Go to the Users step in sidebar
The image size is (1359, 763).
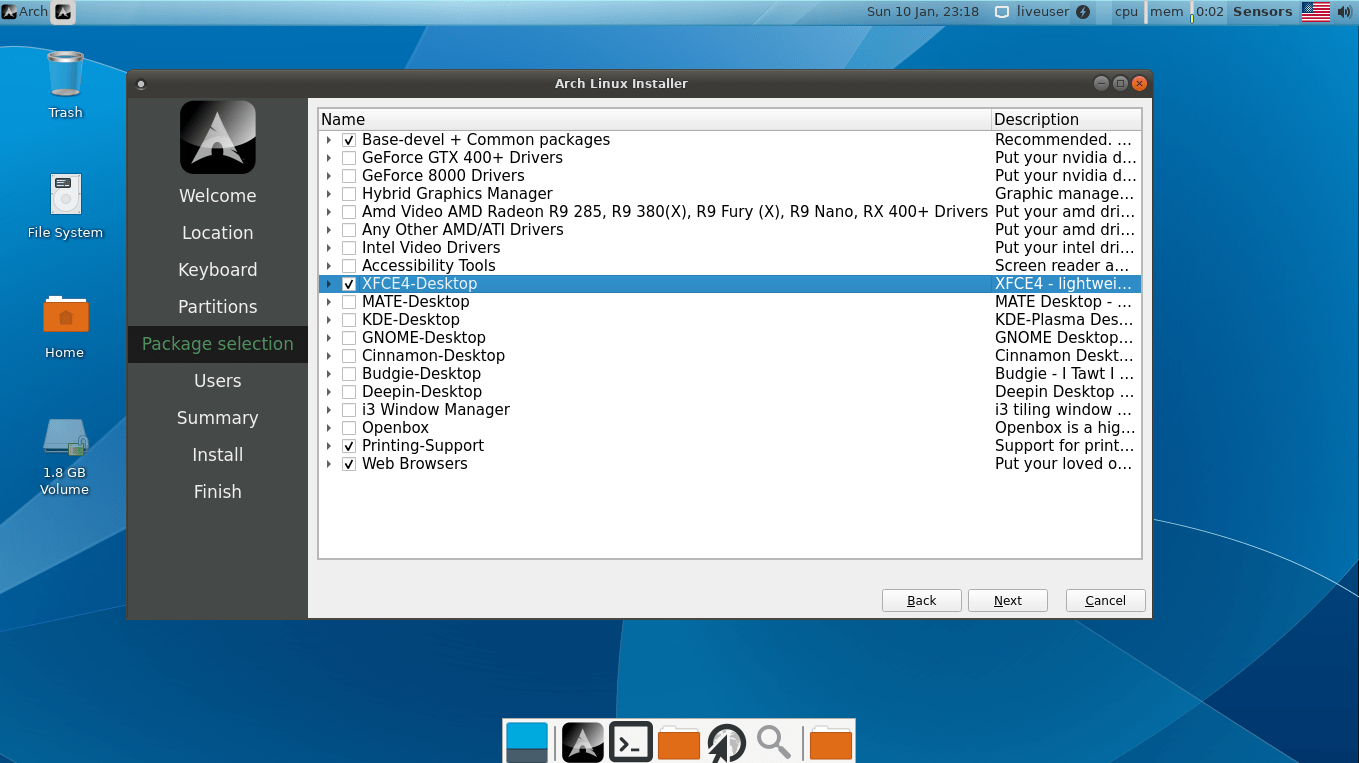217,381
